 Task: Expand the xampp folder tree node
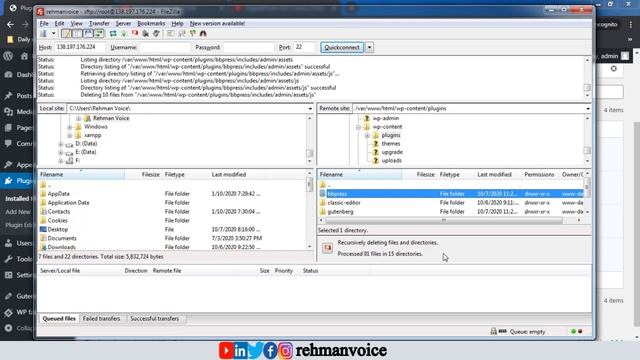pos(69,136)
